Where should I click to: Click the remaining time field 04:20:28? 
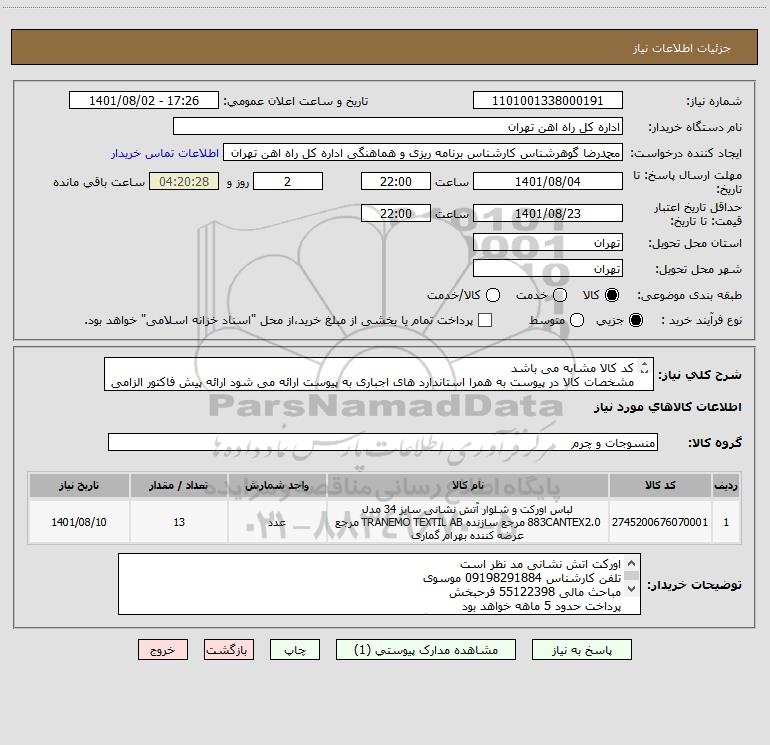point(184,181)
